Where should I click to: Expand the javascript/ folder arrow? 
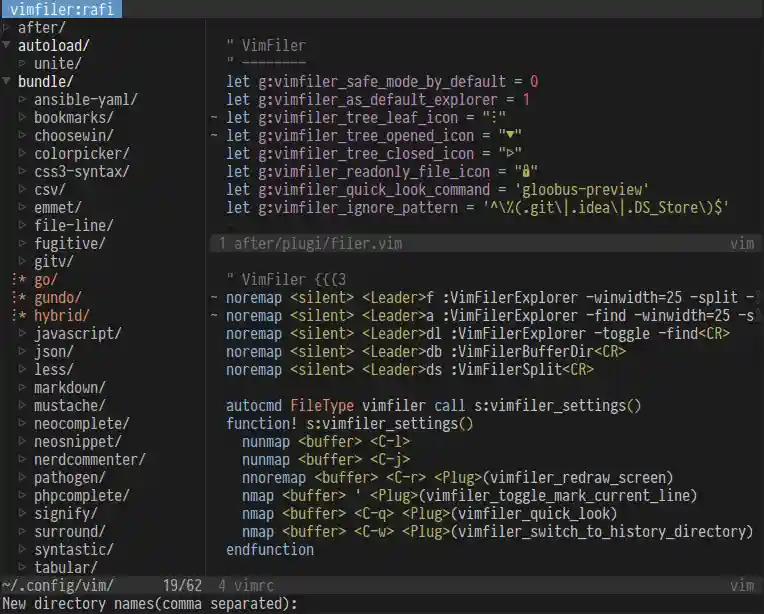tap(22, 333)
